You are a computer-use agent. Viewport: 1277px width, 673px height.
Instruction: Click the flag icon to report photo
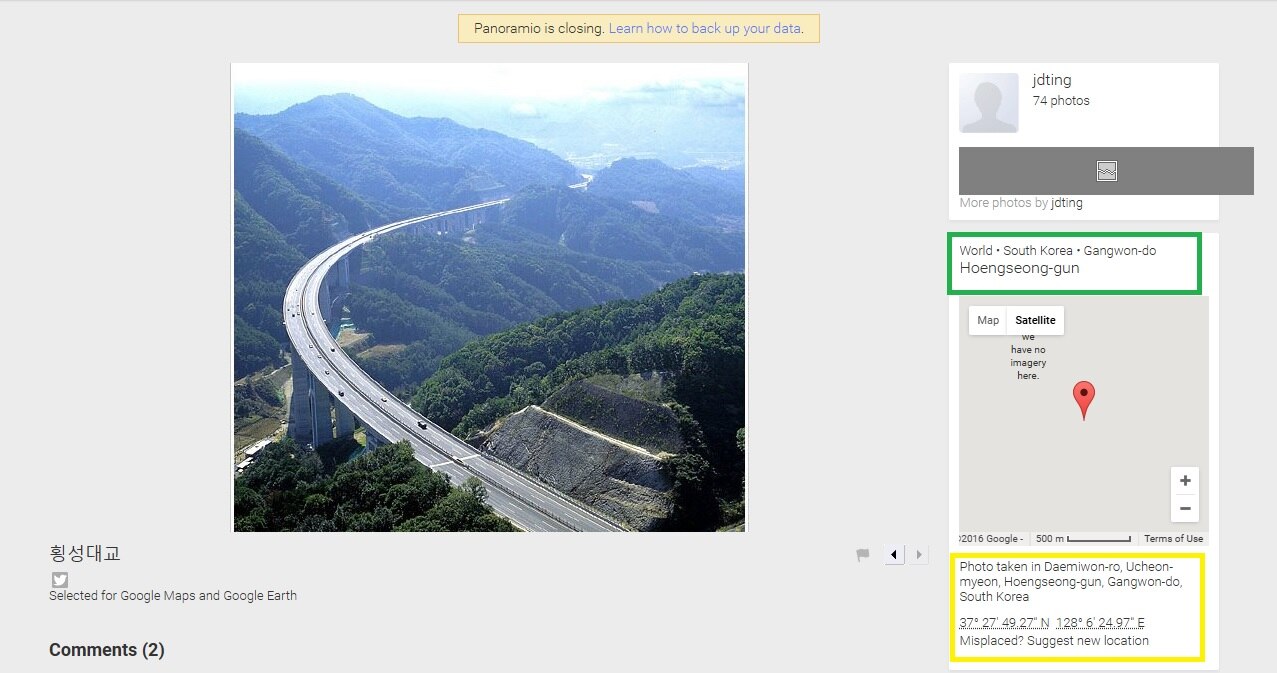pos(863,555)
